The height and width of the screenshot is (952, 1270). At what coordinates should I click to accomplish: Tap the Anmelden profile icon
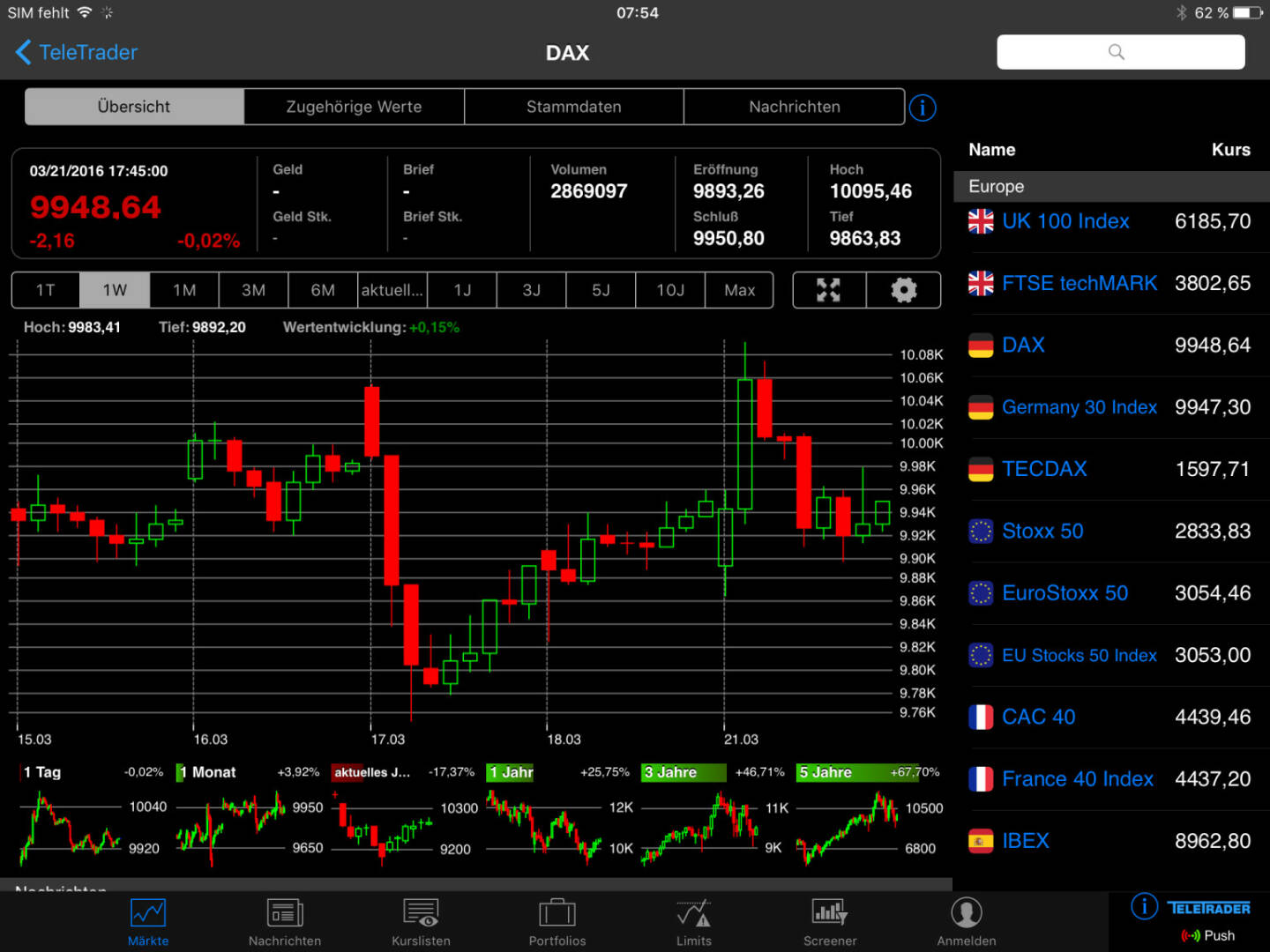967,914
